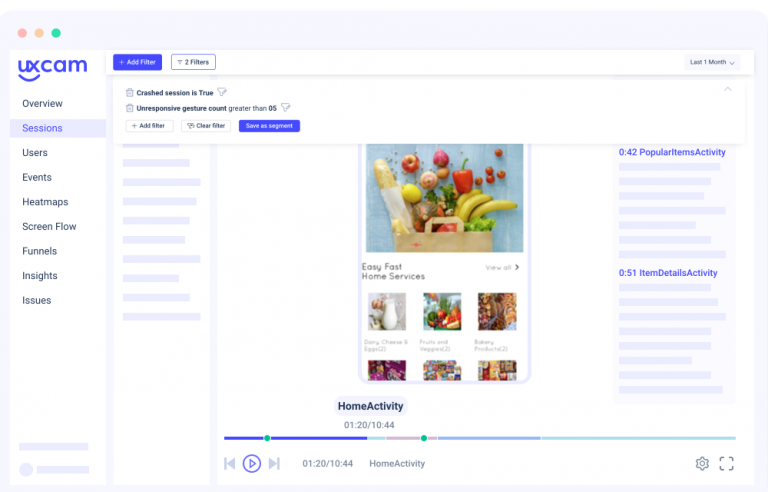Image resolution: width=768 pixels, height=492 pixels.
Task: Click funnel icon beside Unresponsive gesture filter
Action: pos(286,107)
